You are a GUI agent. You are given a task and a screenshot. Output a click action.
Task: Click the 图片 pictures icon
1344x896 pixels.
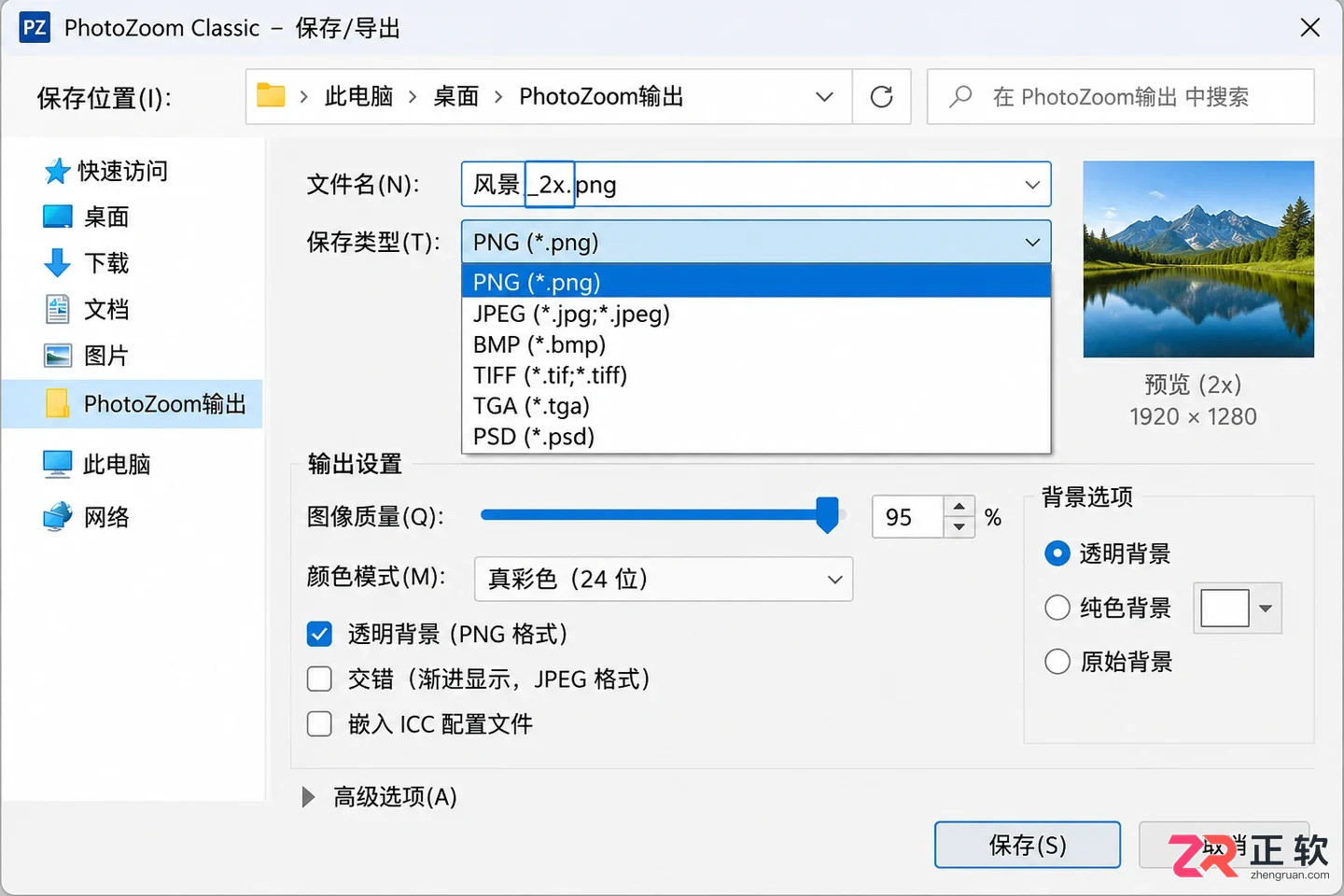pos(57,356)
